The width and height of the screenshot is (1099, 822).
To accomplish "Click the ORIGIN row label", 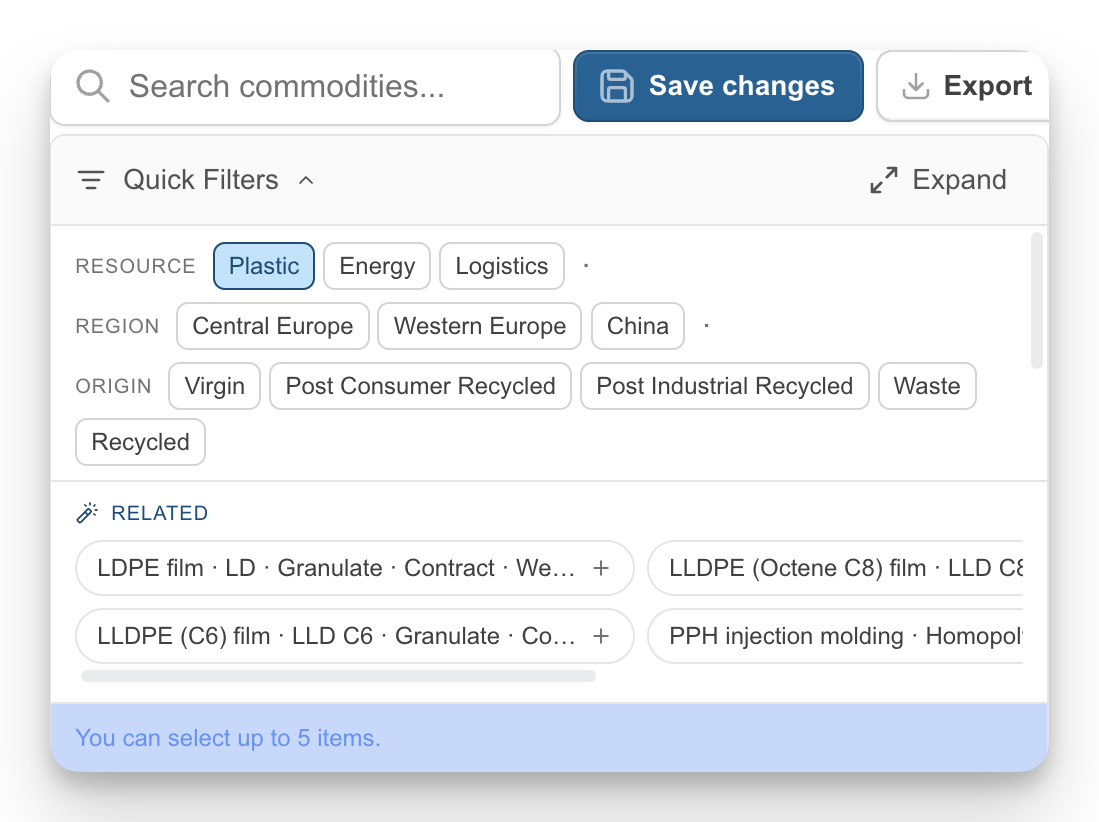I will (x=114, y=386).
